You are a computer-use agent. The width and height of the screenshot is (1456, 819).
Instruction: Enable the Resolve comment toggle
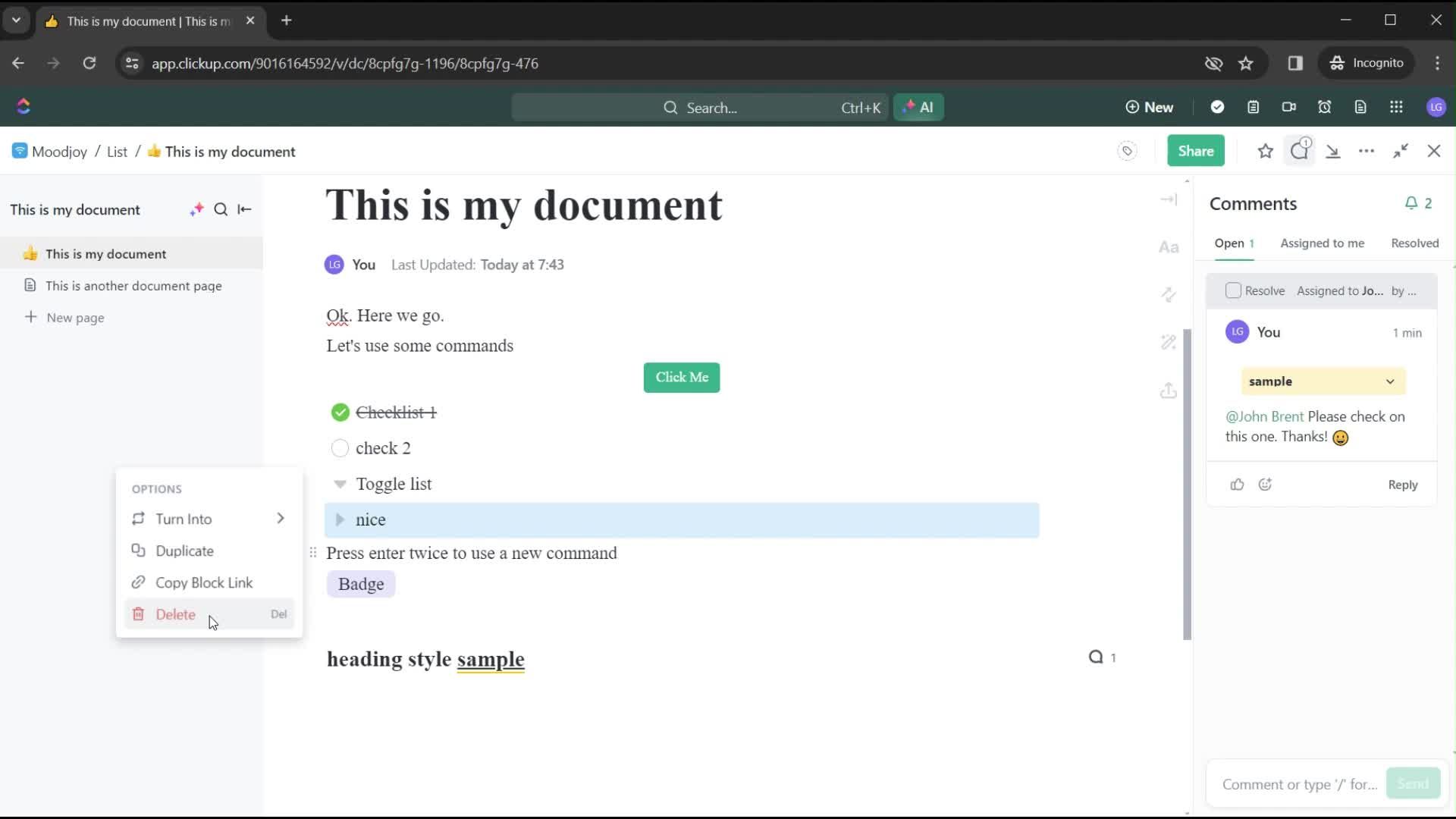coord(1234,290)
